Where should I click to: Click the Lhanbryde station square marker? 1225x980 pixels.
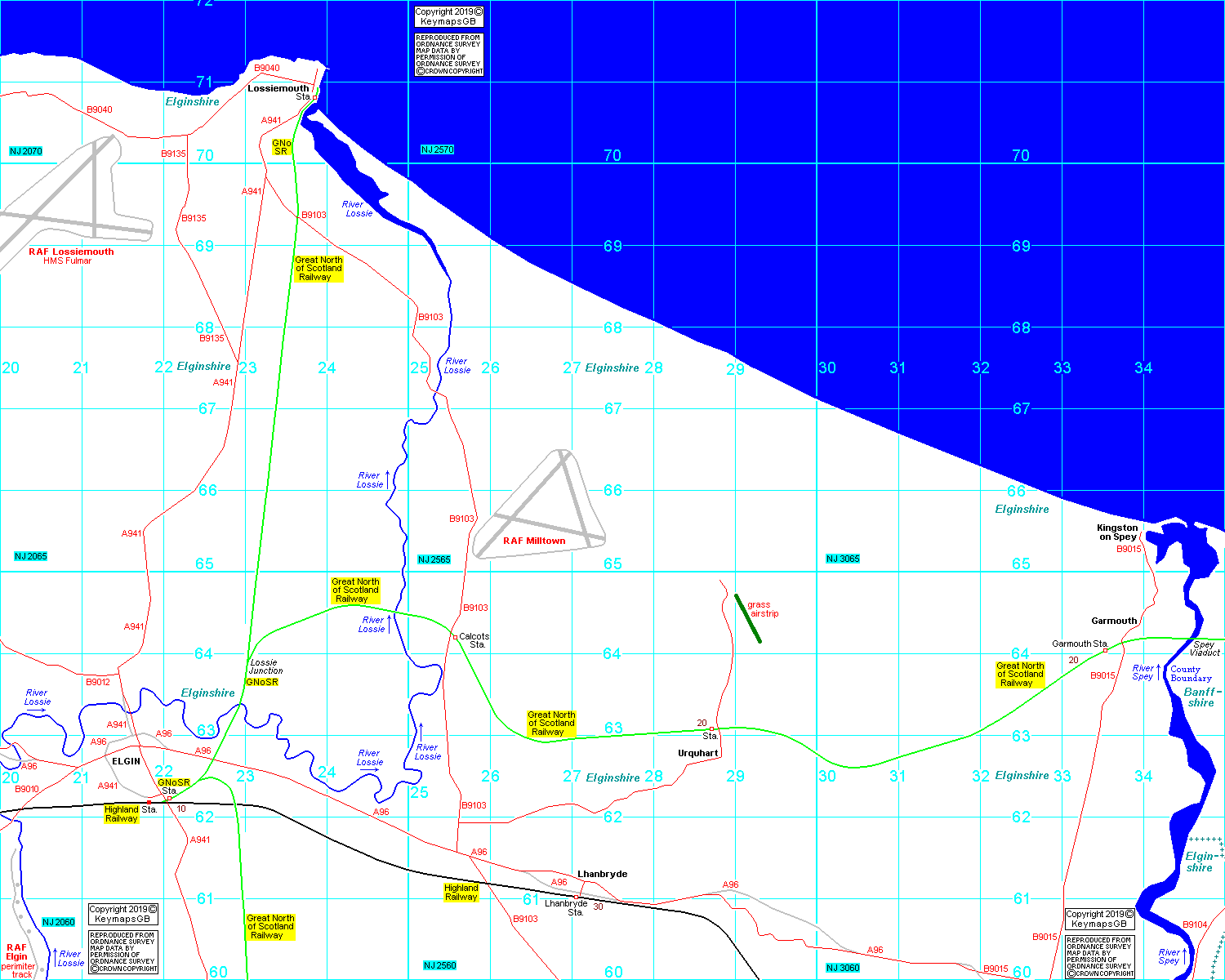577,897
